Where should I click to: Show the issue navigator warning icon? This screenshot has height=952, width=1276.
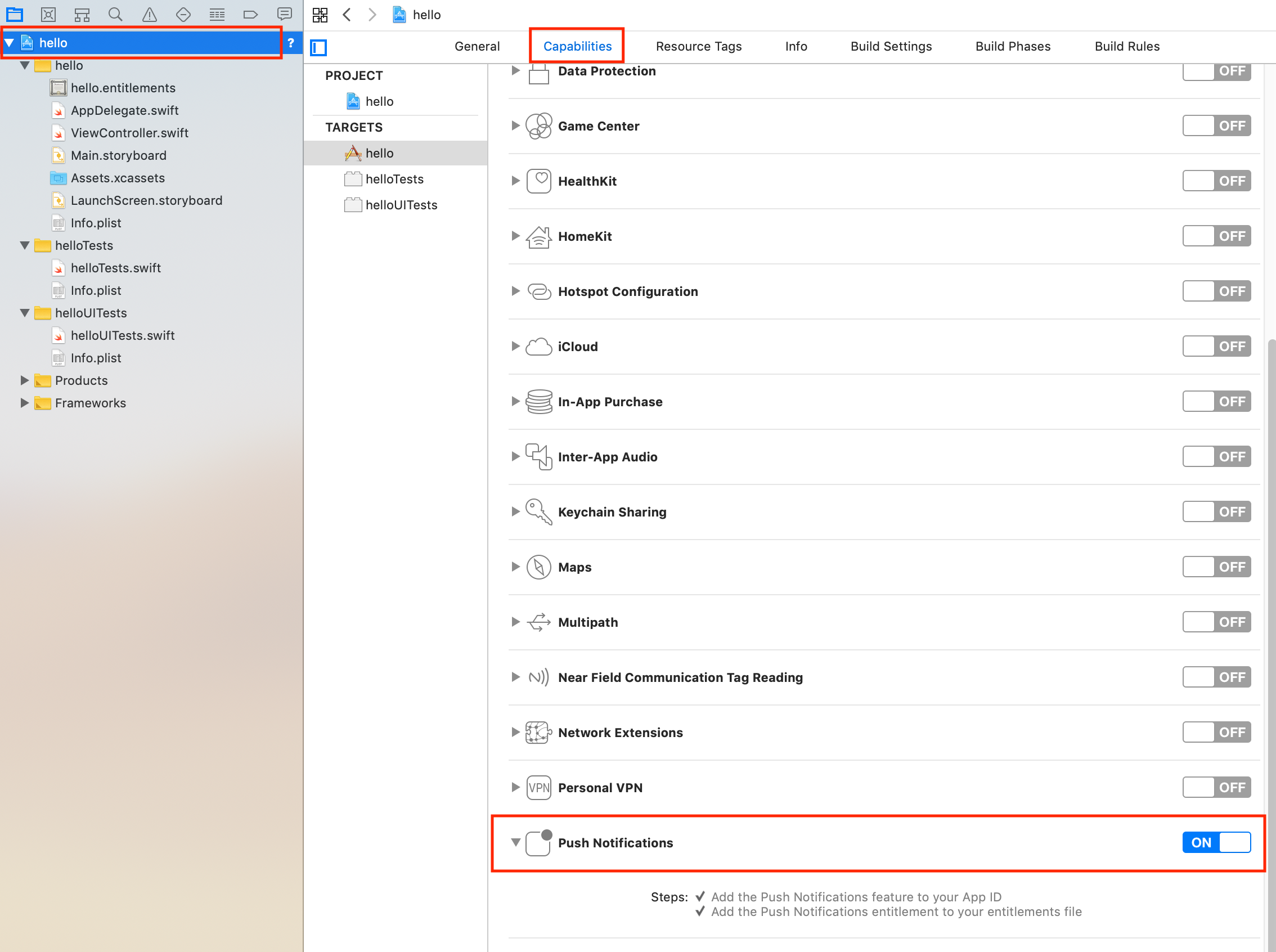click(x=149, y=15)
